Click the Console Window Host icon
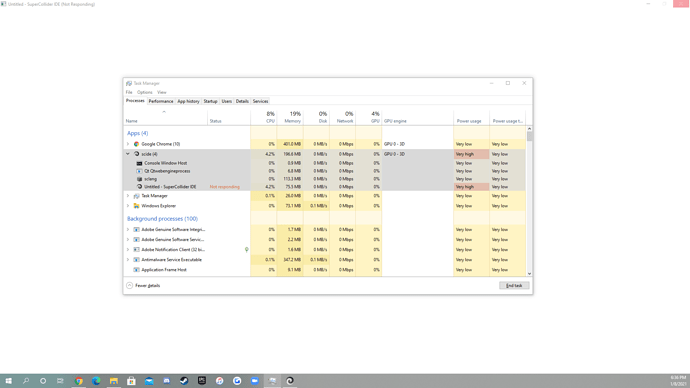690x388 pixels. (x=139, y=163)
